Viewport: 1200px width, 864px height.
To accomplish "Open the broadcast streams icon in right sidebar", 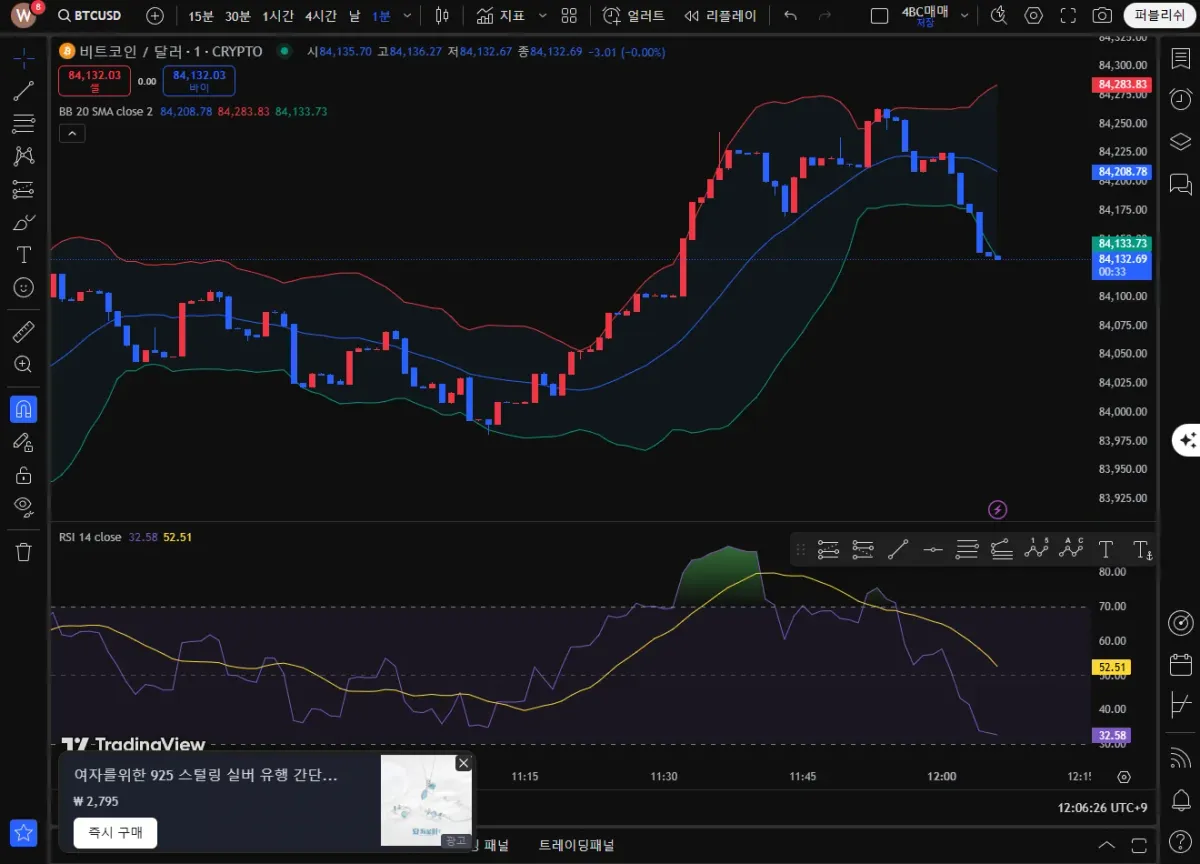I will (1181, 757).
